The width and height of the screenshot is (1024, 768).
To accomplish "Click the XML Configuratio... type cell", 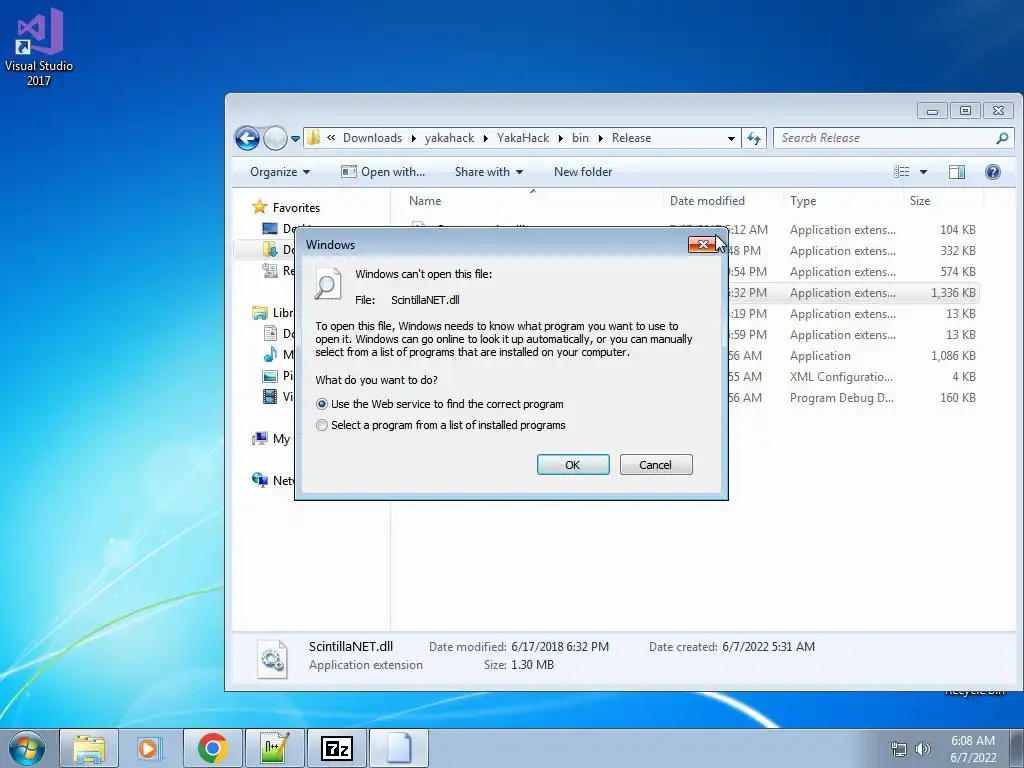I will (x=841, y=377).
